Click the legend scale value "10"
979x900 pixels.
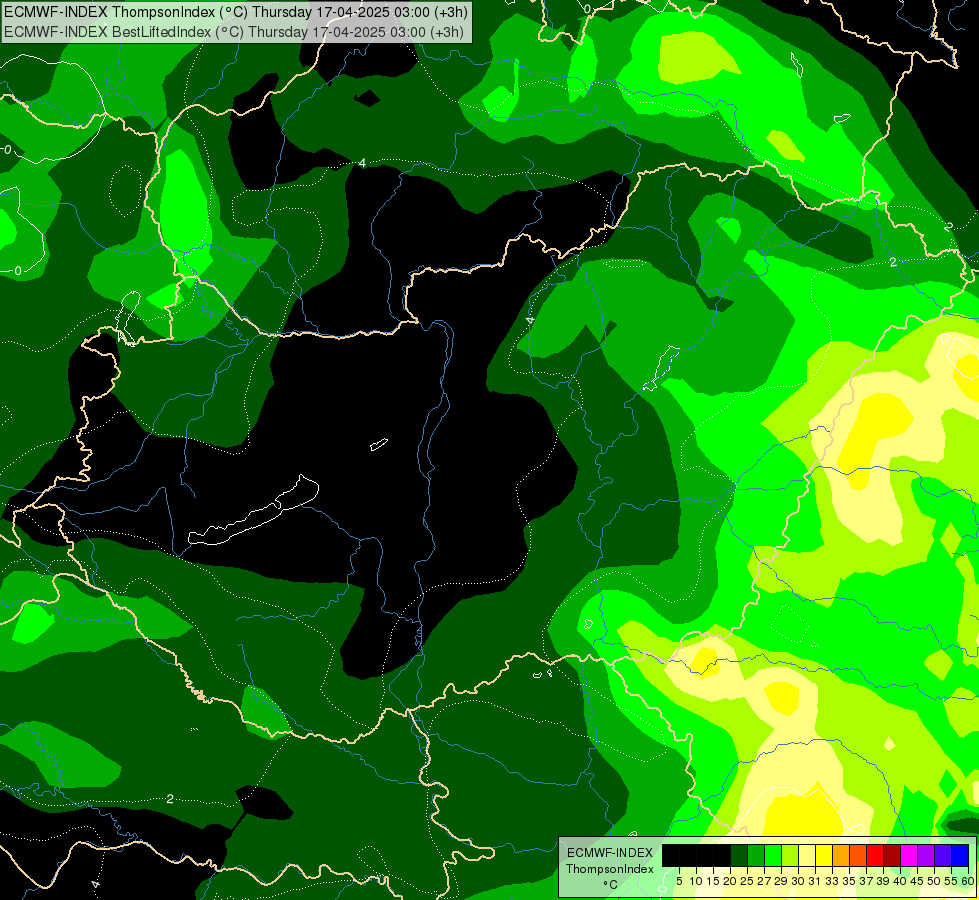pyautogui.click(x=696, y=881)
